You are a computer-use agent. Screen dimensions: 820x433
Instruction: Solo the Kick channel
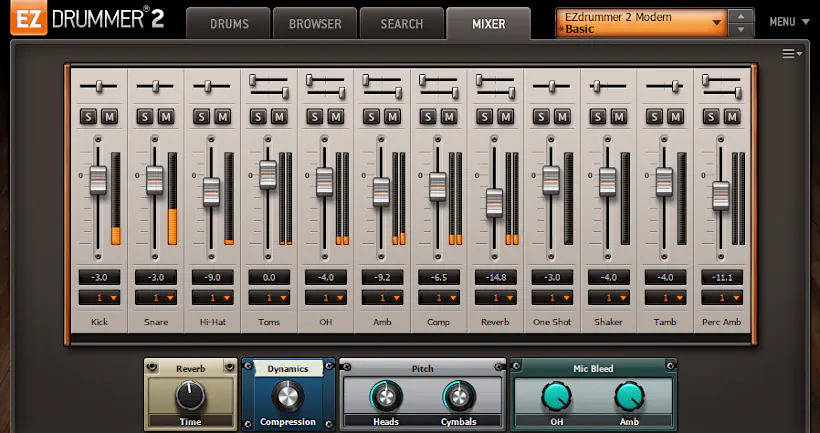88,117
